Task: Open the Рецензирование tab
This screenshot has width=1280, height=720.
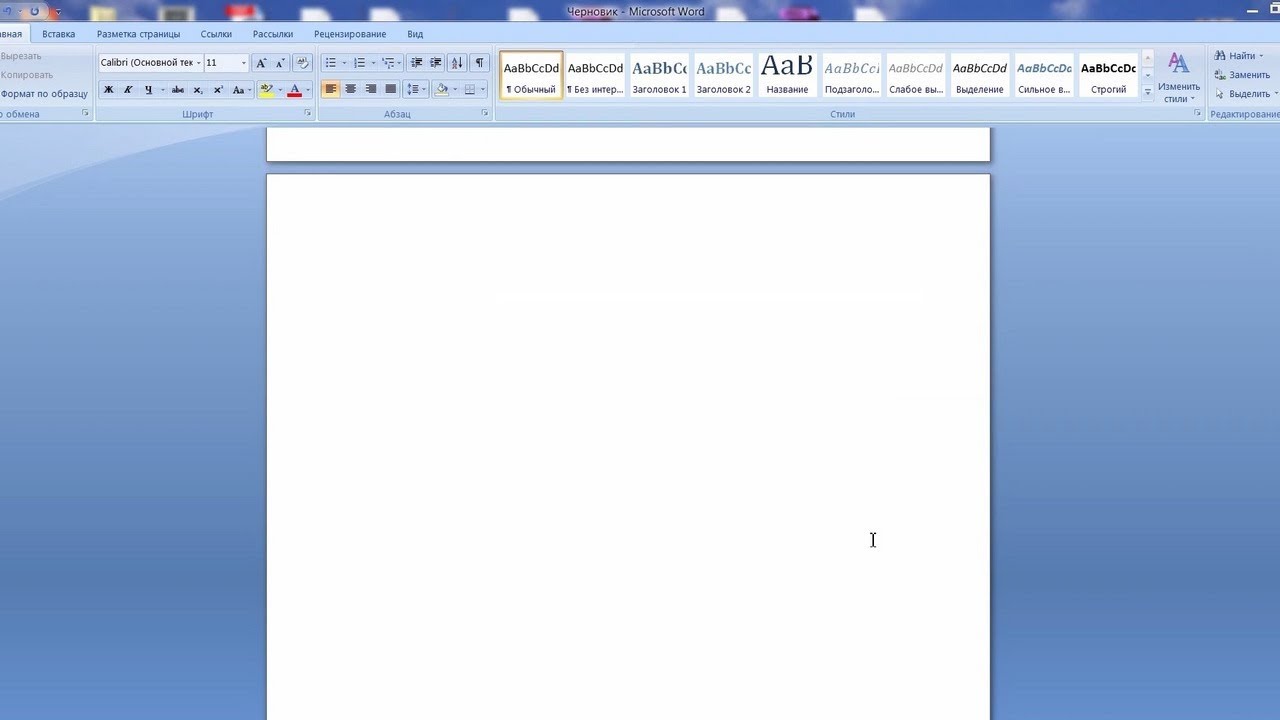Action: [350, 34]
